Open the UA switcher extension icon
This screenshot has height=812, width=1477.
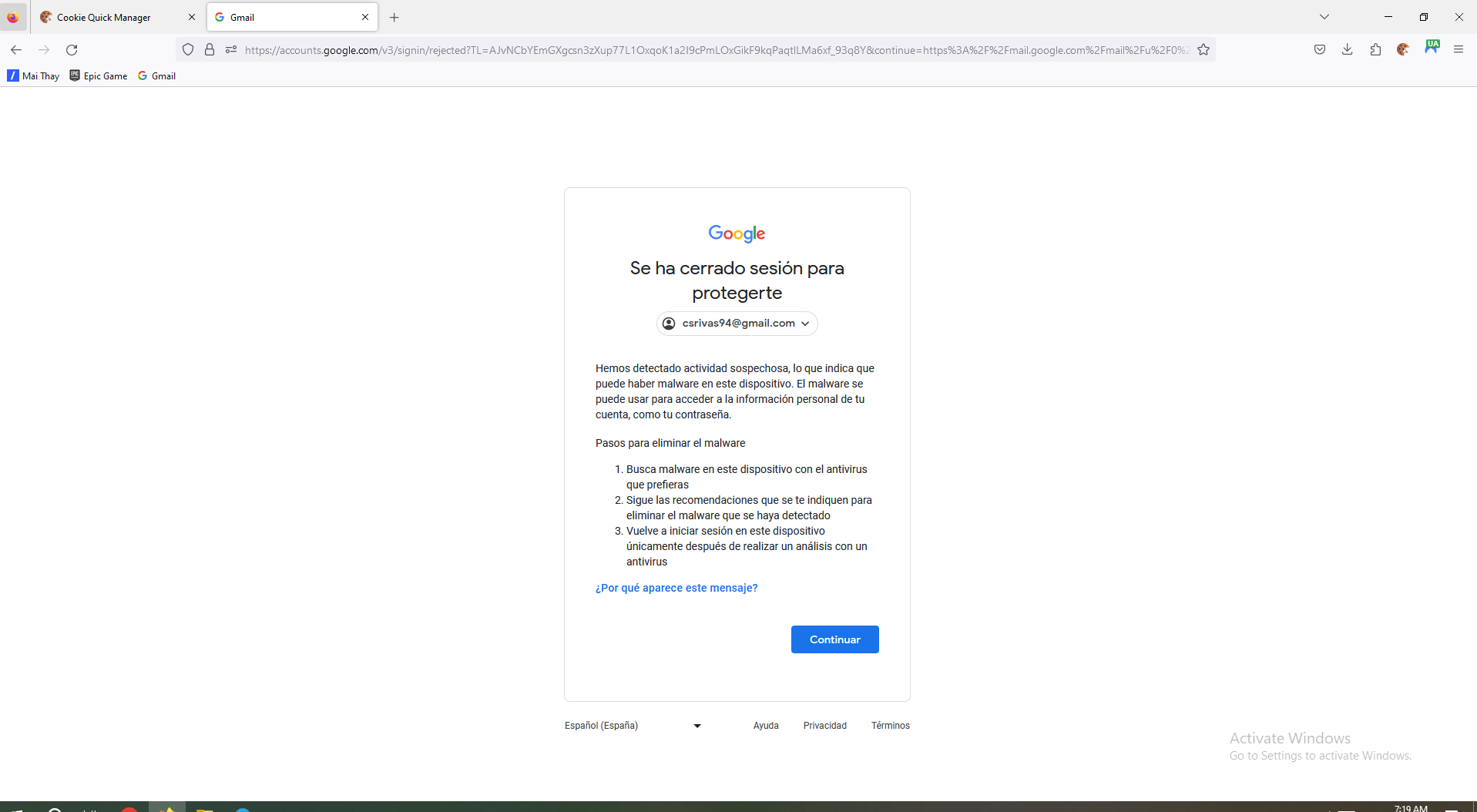click(x=1432, y=48)
